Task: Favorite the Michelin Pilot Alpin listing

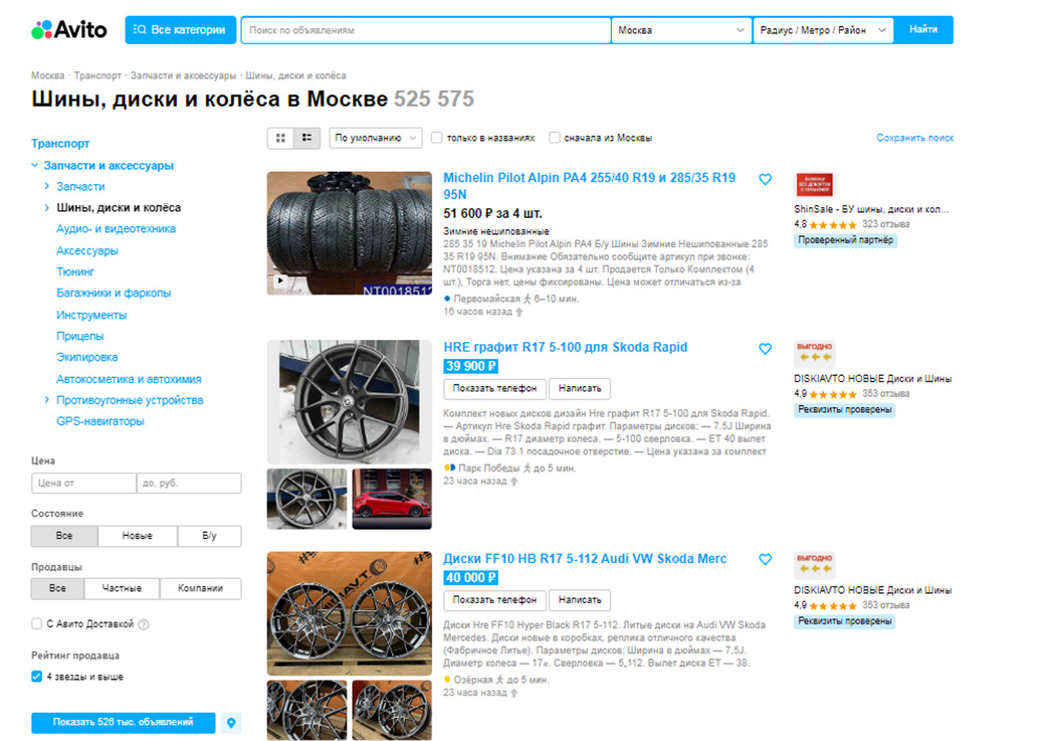Action: pyautogui.click(x=765, y=180)
